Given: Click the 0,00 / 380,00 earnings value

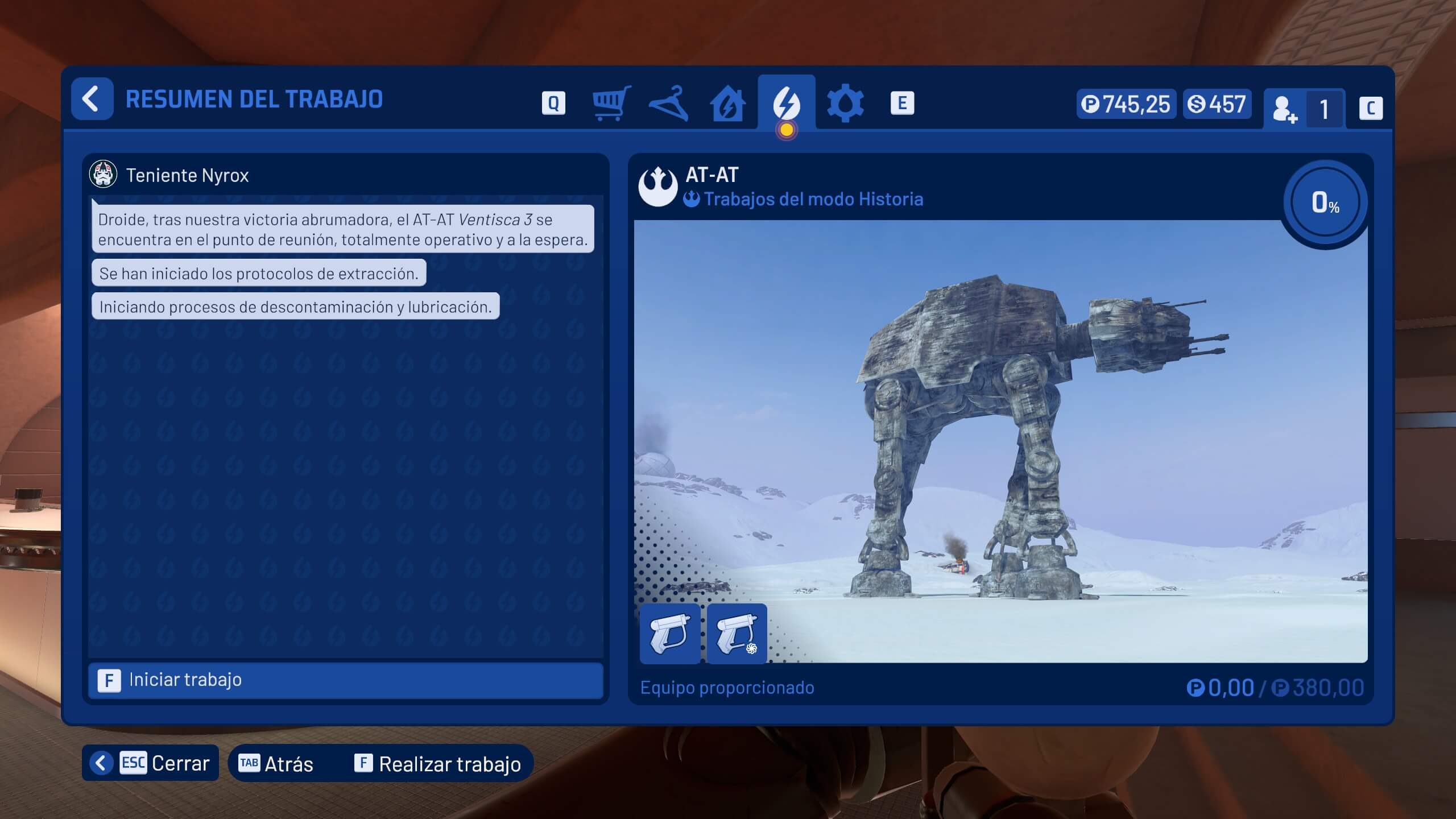Looking at the screenshot, I should 1275,688.
